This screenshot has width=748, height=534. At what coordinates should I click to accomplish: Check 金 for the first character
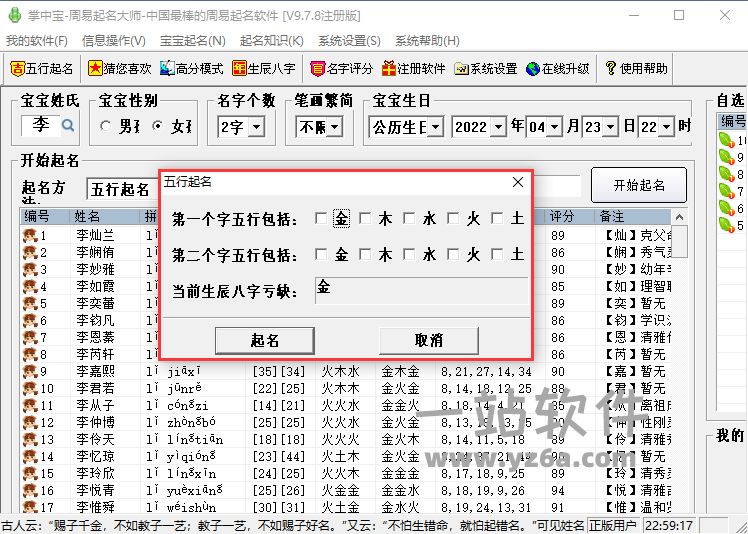(x=321, y=219)
